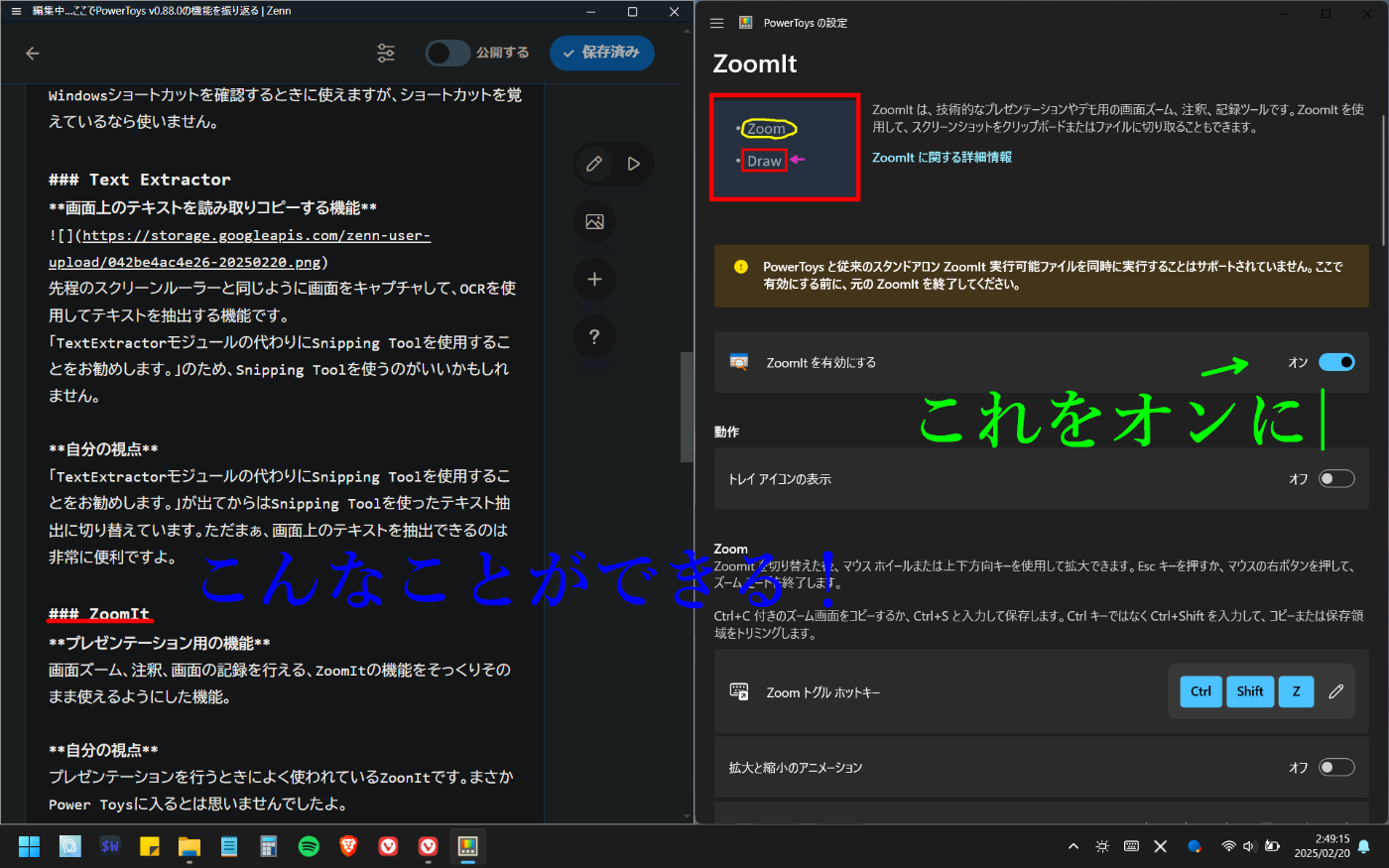Click the Shift key of Zoom hotkey
1389x868 pixels.
point(1250,691)
